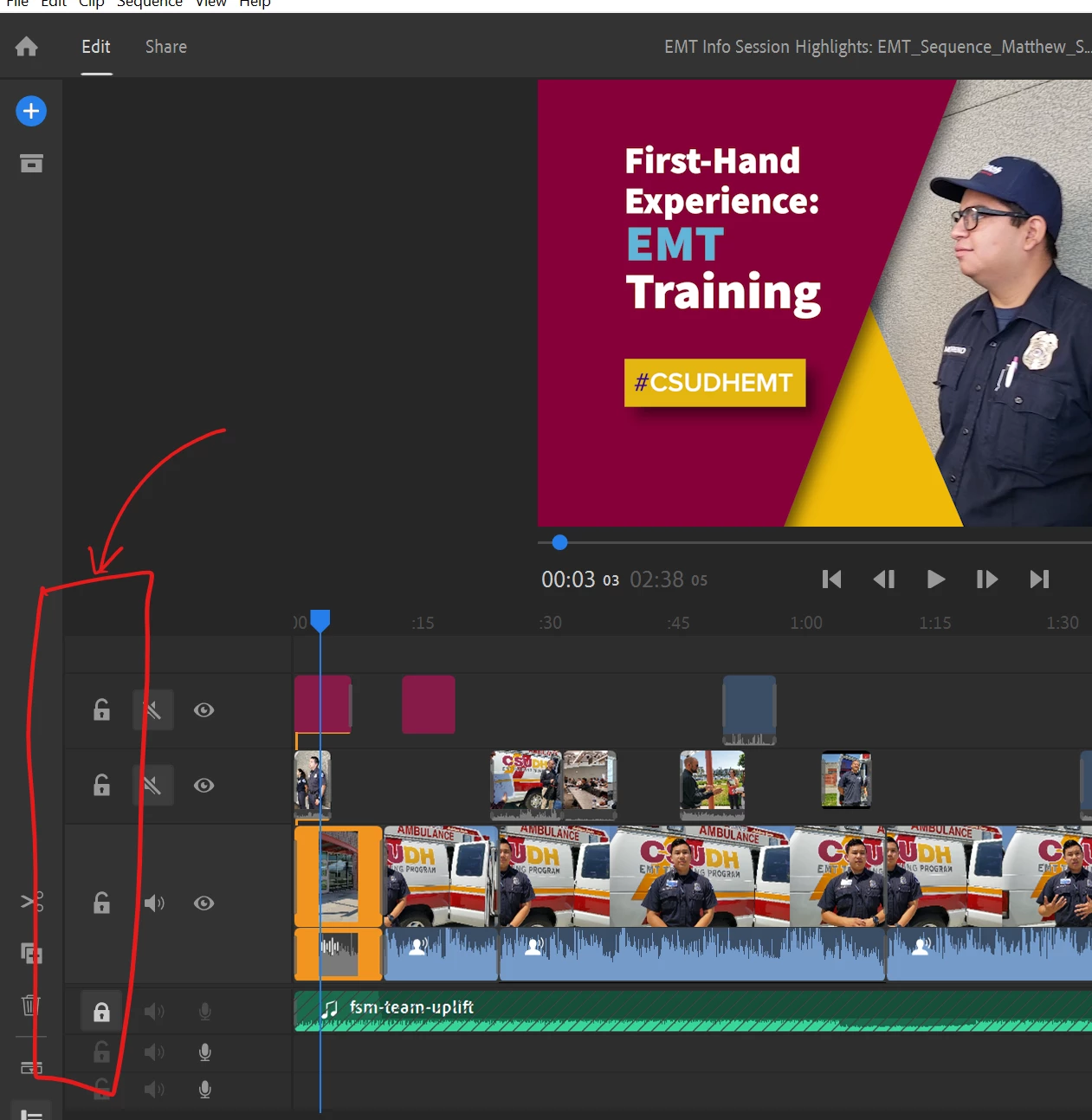The height and width of the screenshot is (1120, 1092).
Task: Open the Help menu
Action: [255, 4]
